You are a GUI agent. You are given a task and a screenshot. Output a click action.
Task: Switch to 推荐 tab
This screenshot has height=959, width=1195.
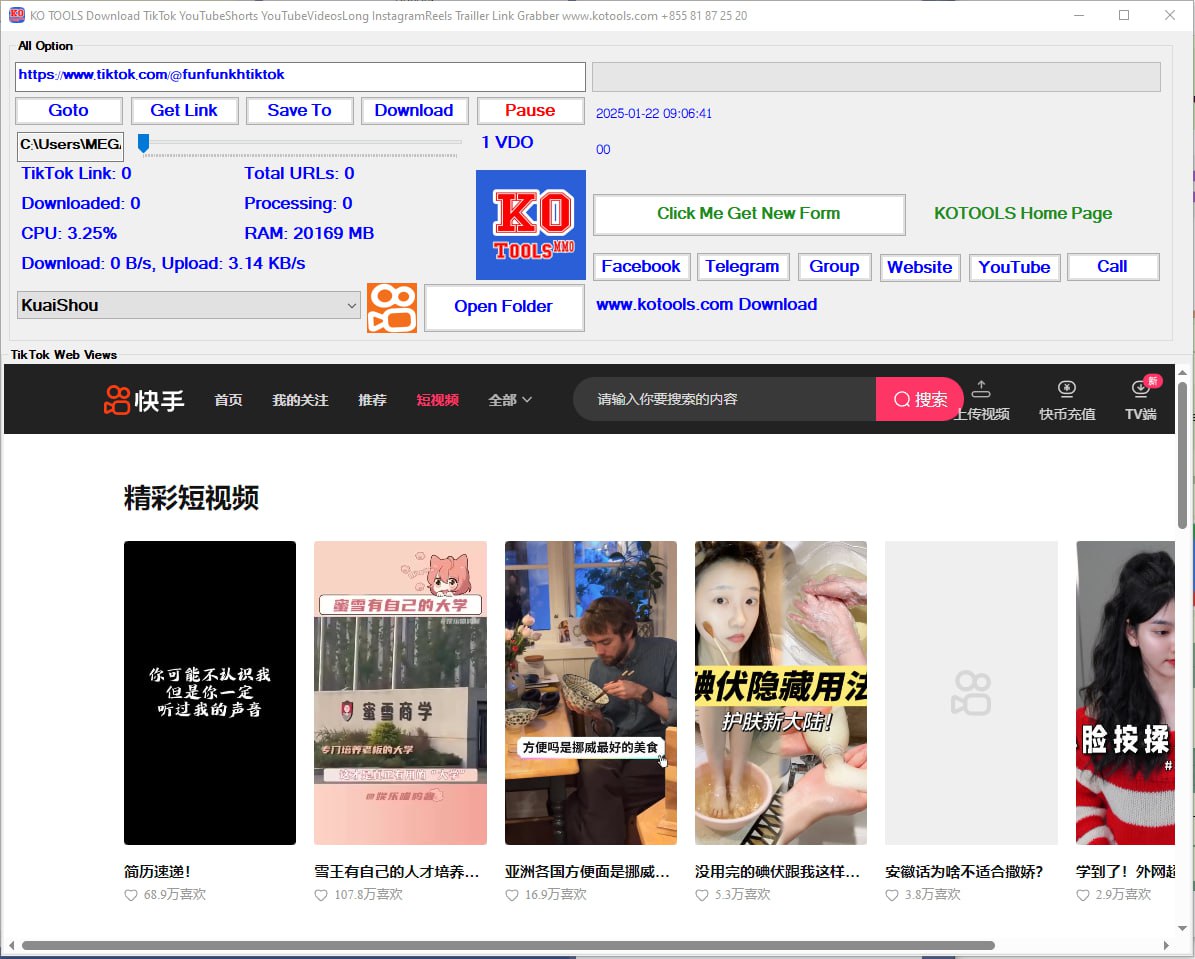coord(372,399)
